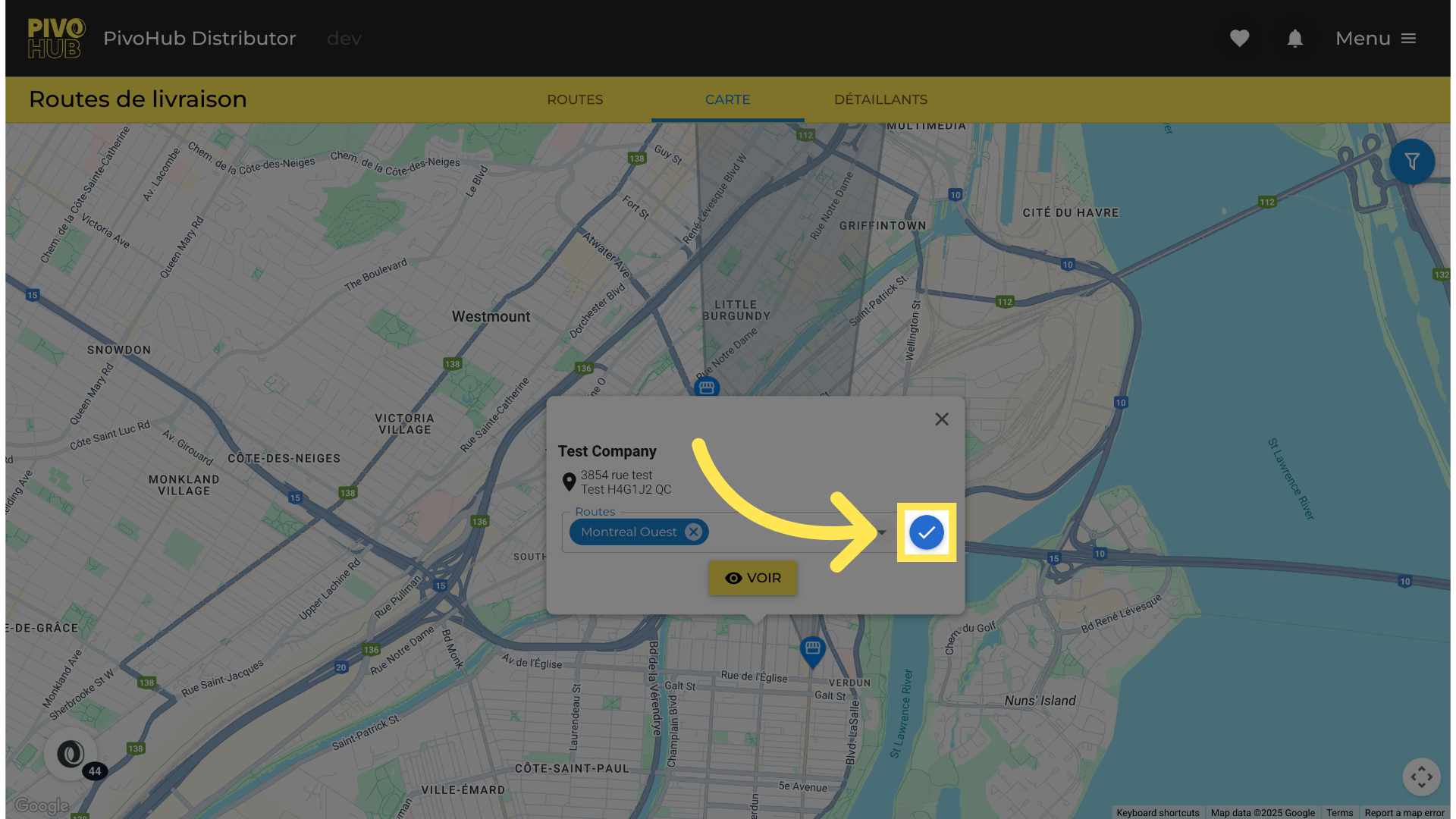Viewport: 1456px width, 819px height.
Task: Remove the Montreal Ouest route chip
Action: click(693, 532)
